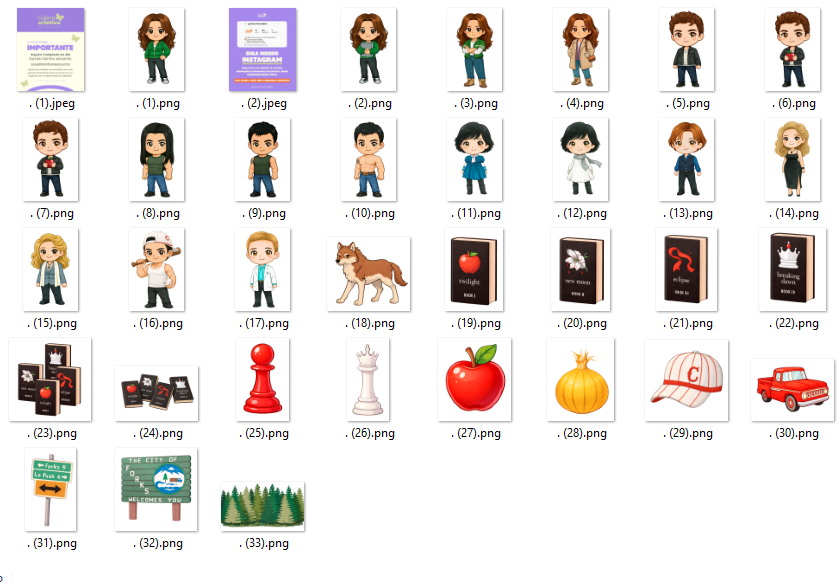
Task: Select boy in dark jacket thumbnail (5).png
Action: (x=687, y=49)
